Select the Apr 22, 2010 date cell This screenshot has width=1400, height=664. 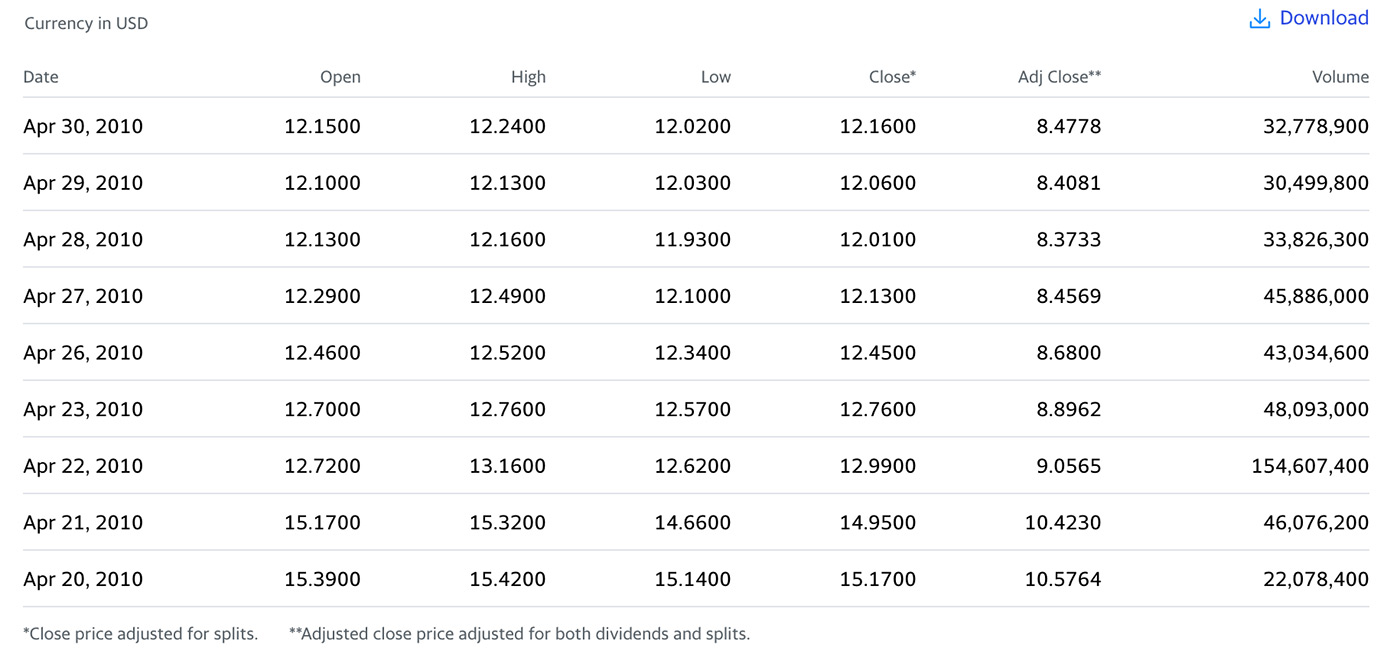click(x=83, y=466)
